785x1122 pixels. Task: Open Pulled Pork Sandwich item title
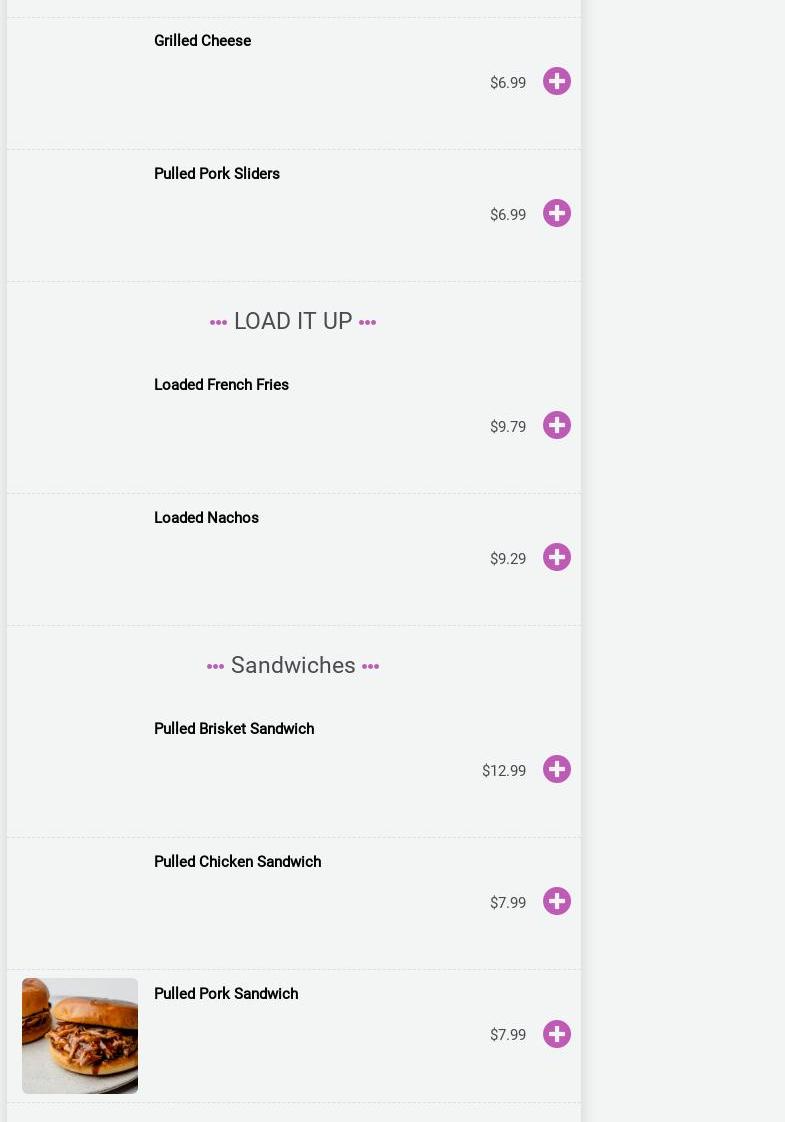(x=226, y=994)
